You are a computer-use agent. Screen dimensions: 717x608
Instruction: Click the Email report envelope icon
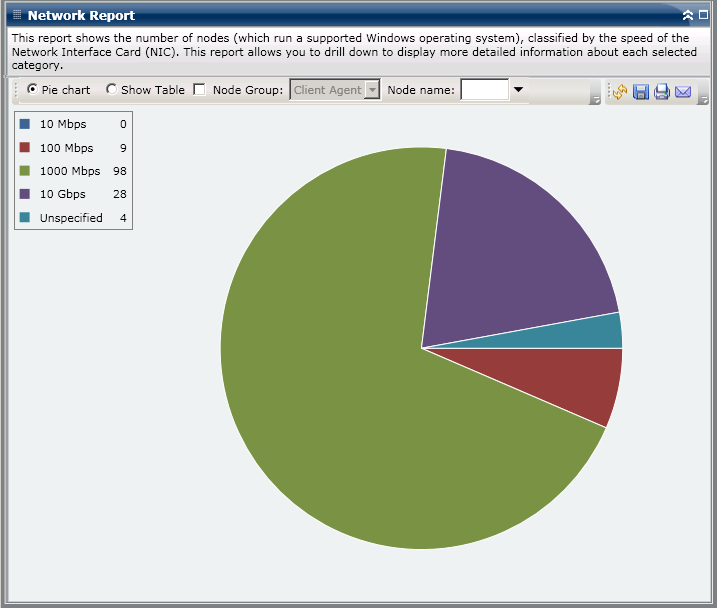(x=683, y=92)
